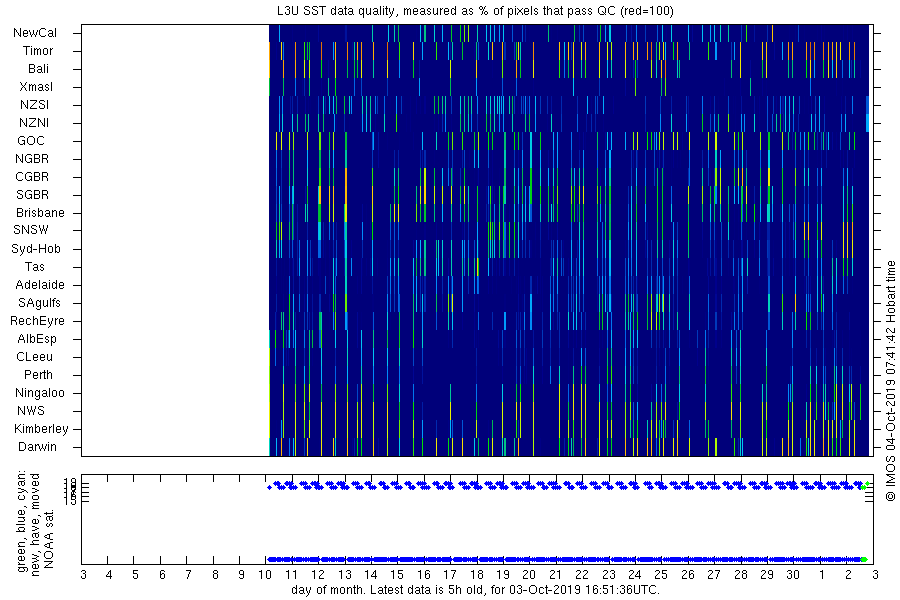
Task: Click the 'day of month. Latest data' caption
Action: (475, 590)
